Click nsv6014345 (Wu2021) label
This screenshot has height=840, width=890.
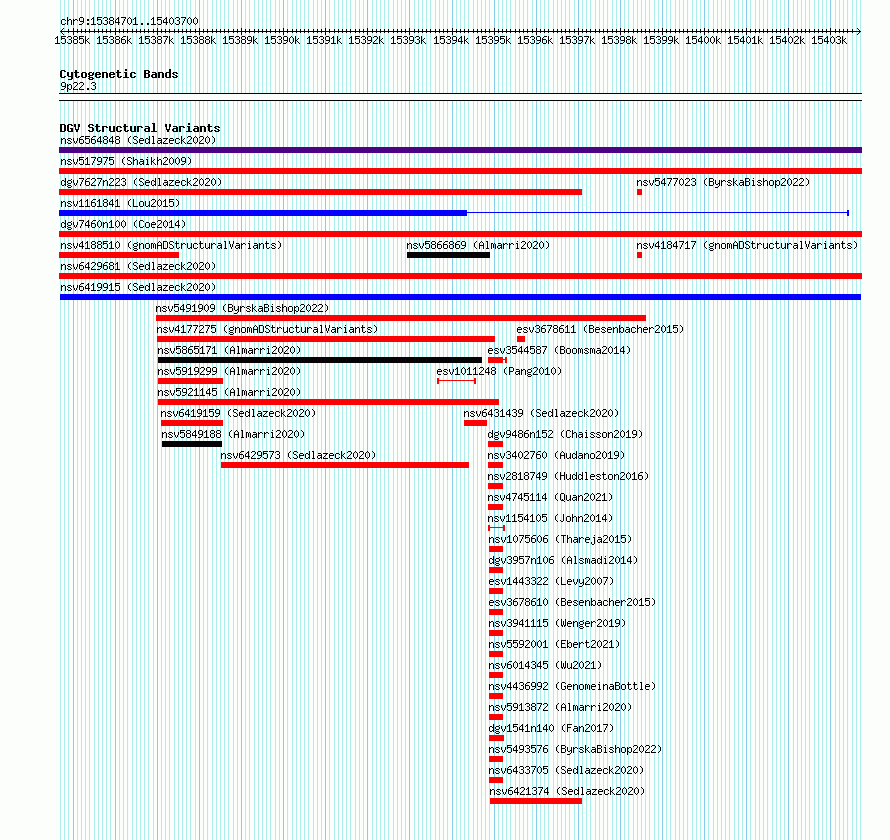click(545, 665)
